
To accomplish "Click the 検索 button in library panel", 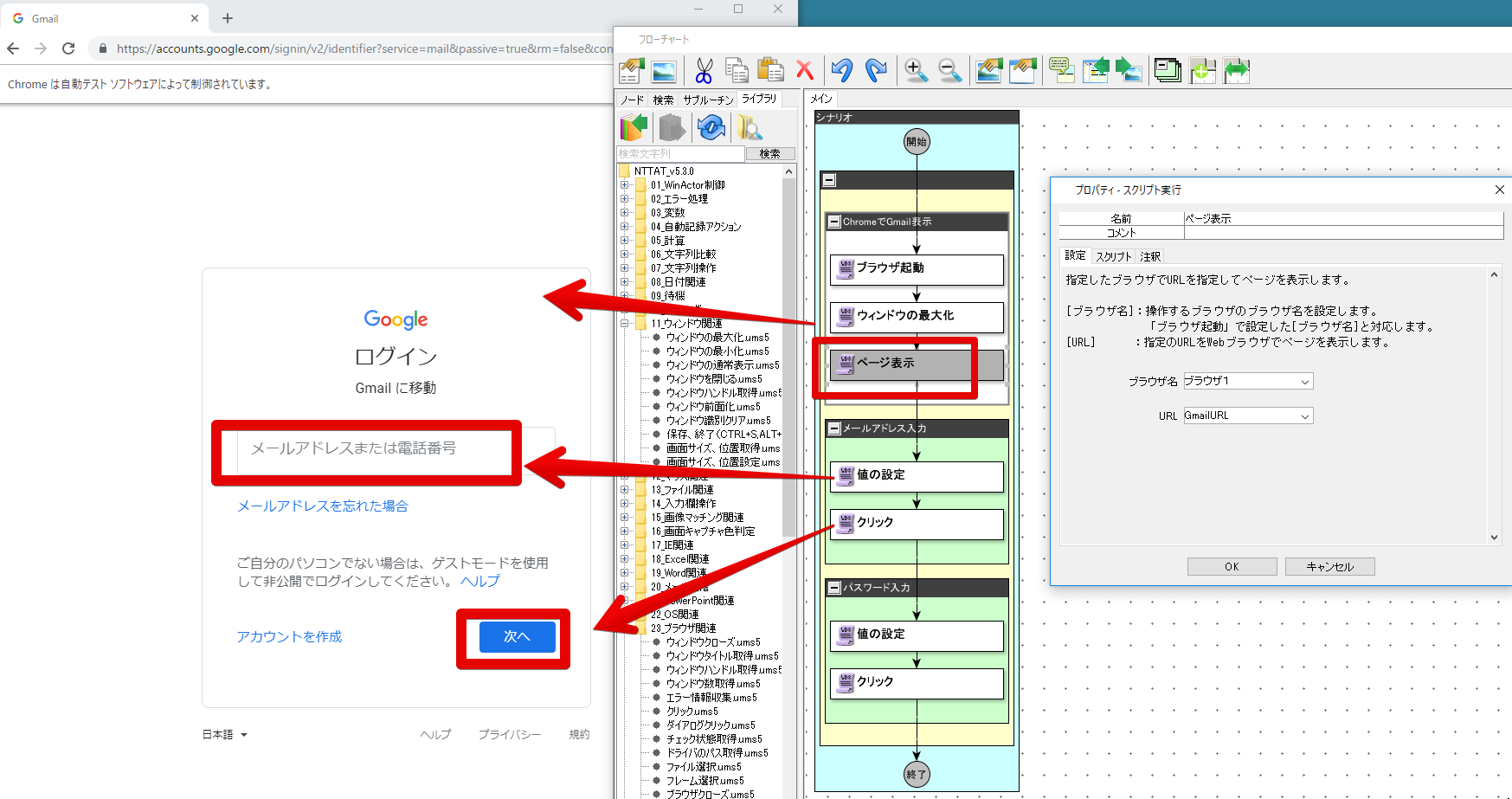I will point(770,153).
